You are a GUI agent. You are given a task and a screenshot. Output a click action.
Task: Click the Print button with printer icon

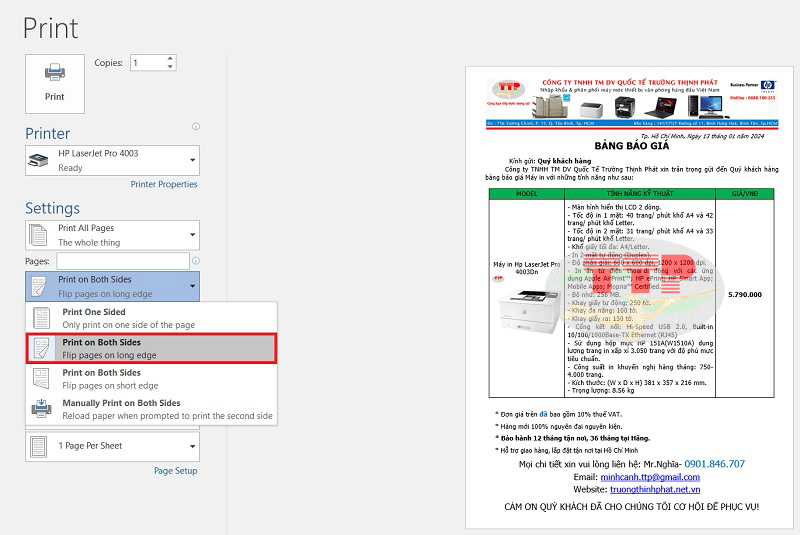point(55,84)
